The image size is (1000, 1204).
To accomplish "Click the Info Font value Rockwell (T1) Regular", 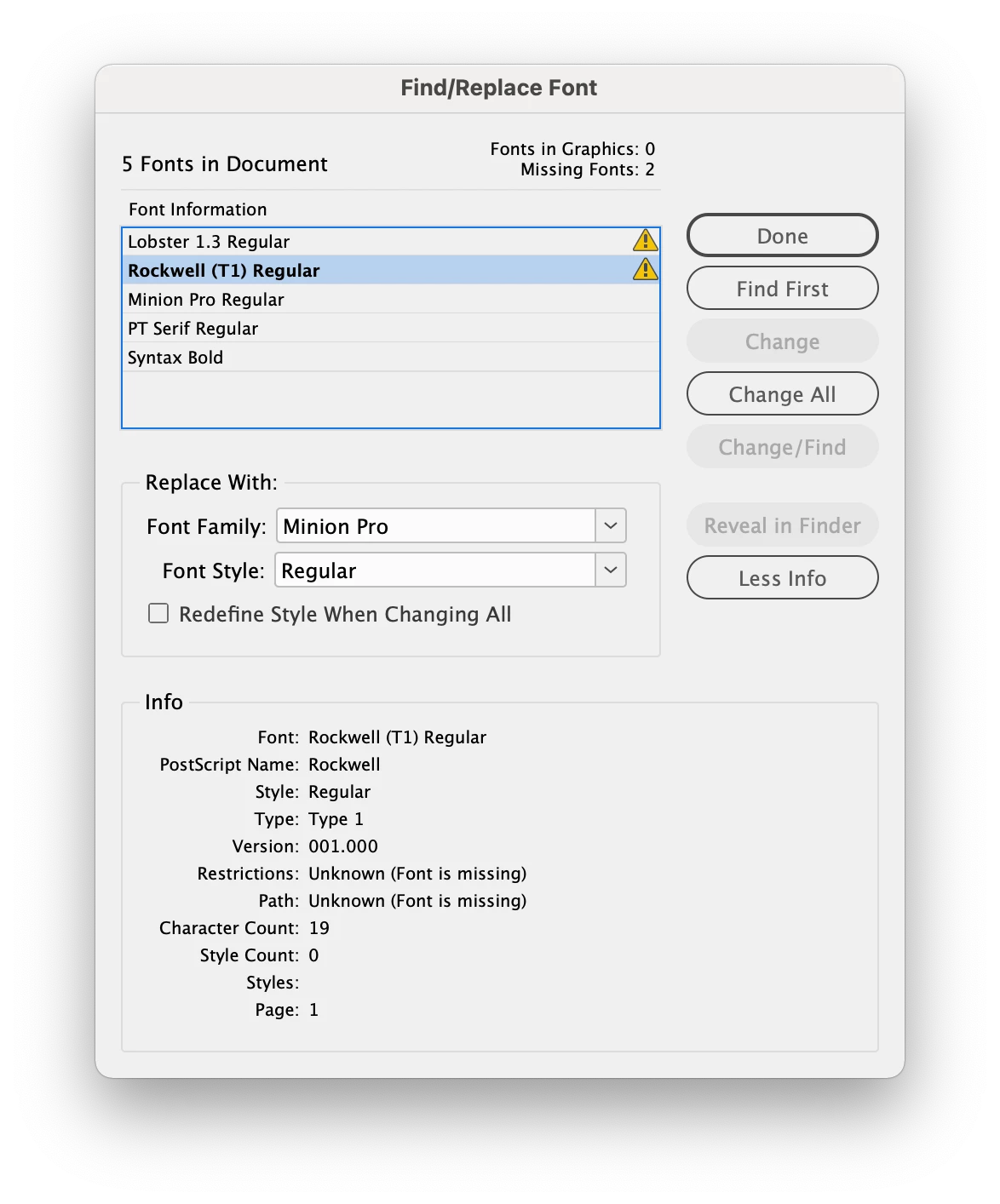I will pos(397,737).
